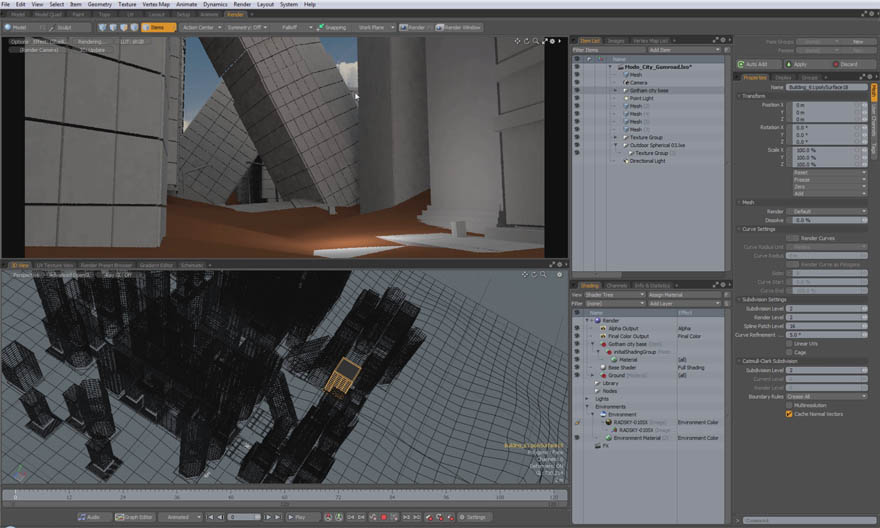Image resolution: width=880 pixels, height=528 pixels.
Task: Toggle the Linear UVs checkbox
Action: tap(789, 343)
